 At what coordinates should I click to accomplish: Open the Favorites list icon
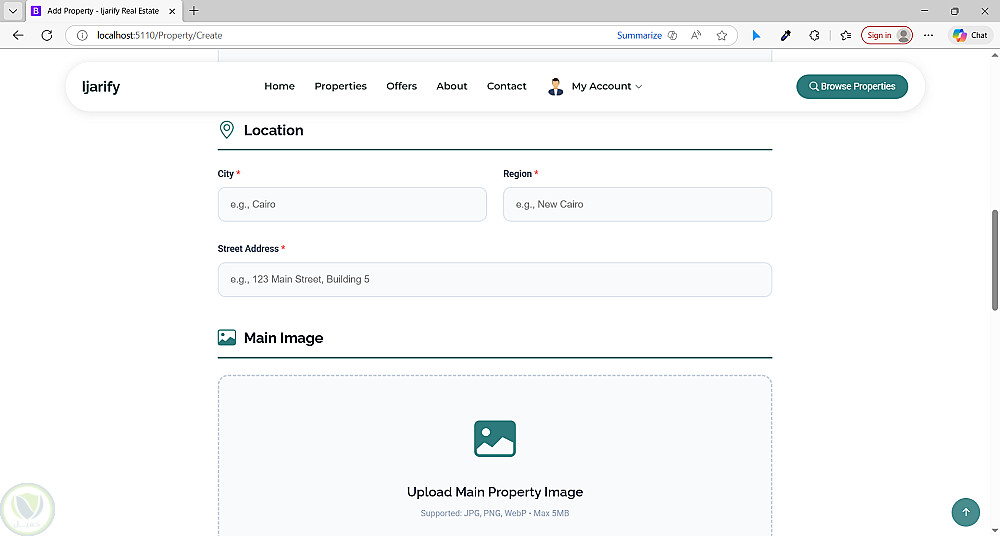pos(845,35)
